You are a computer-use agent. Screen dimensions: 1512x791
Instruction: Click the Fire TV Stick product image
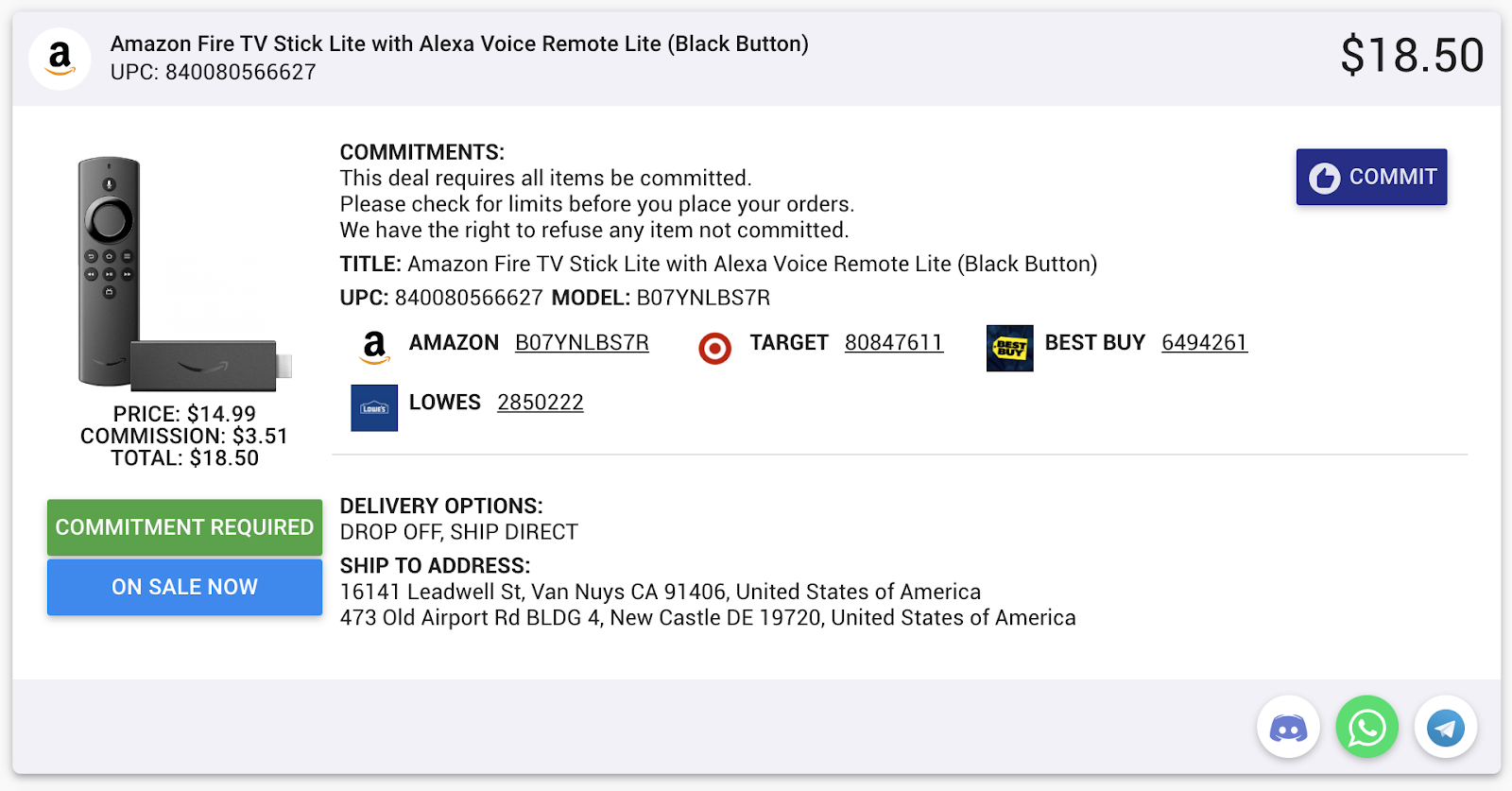click(x=184, y=274)
